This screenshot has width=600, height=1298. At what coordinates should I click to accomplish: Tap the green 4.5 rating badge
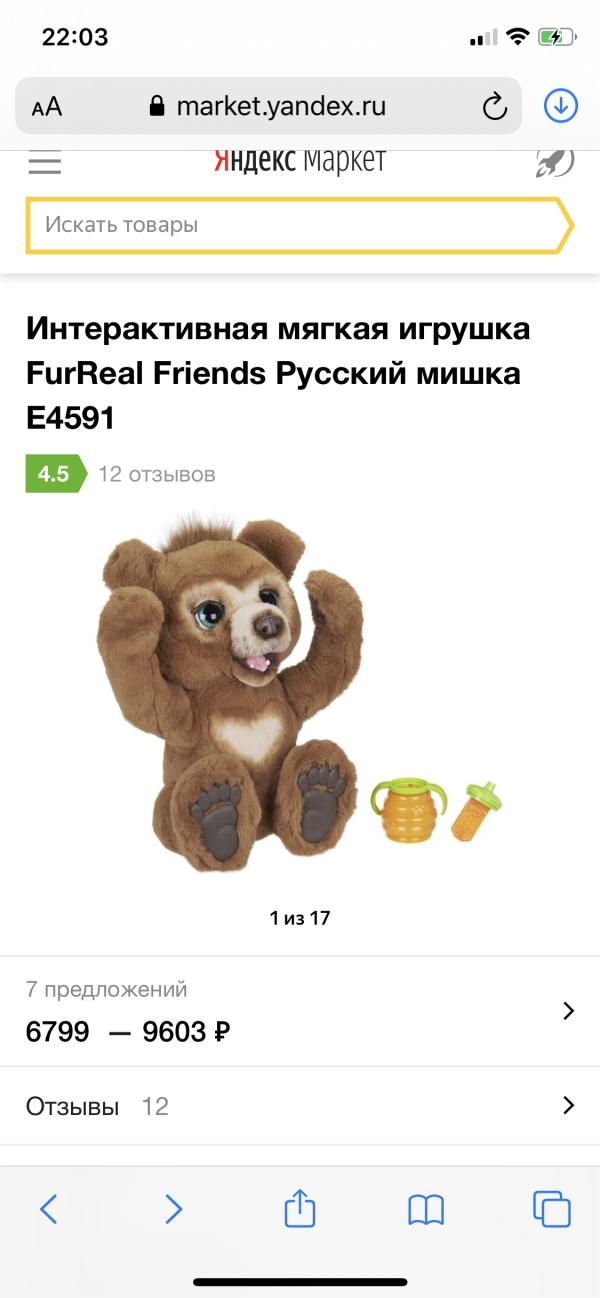click(x=54, y=474)
